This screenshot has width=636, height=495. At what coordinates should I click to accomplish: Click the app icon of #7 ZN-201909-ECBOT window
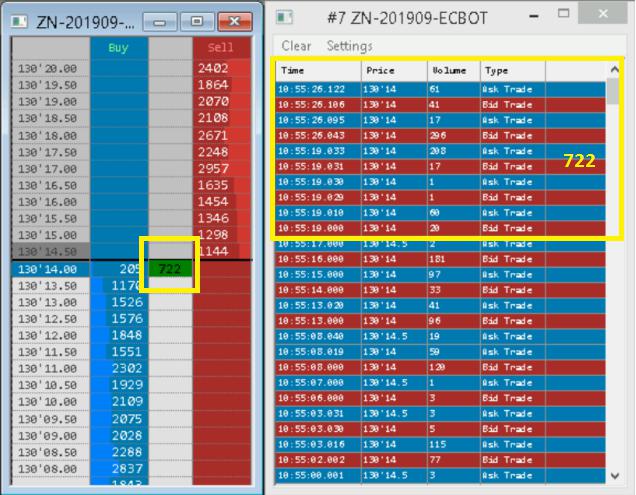tap(284, 17)
